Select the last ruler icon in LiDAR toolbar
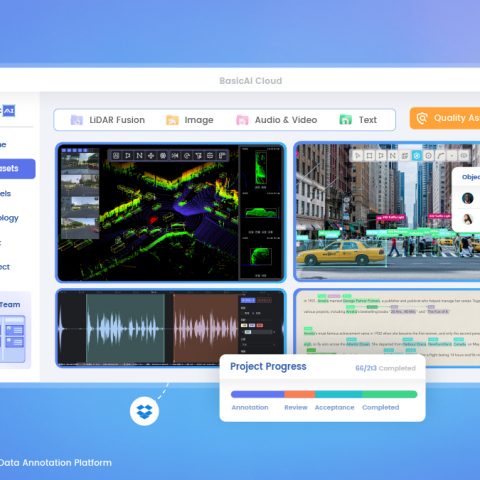 coord(222,156)
